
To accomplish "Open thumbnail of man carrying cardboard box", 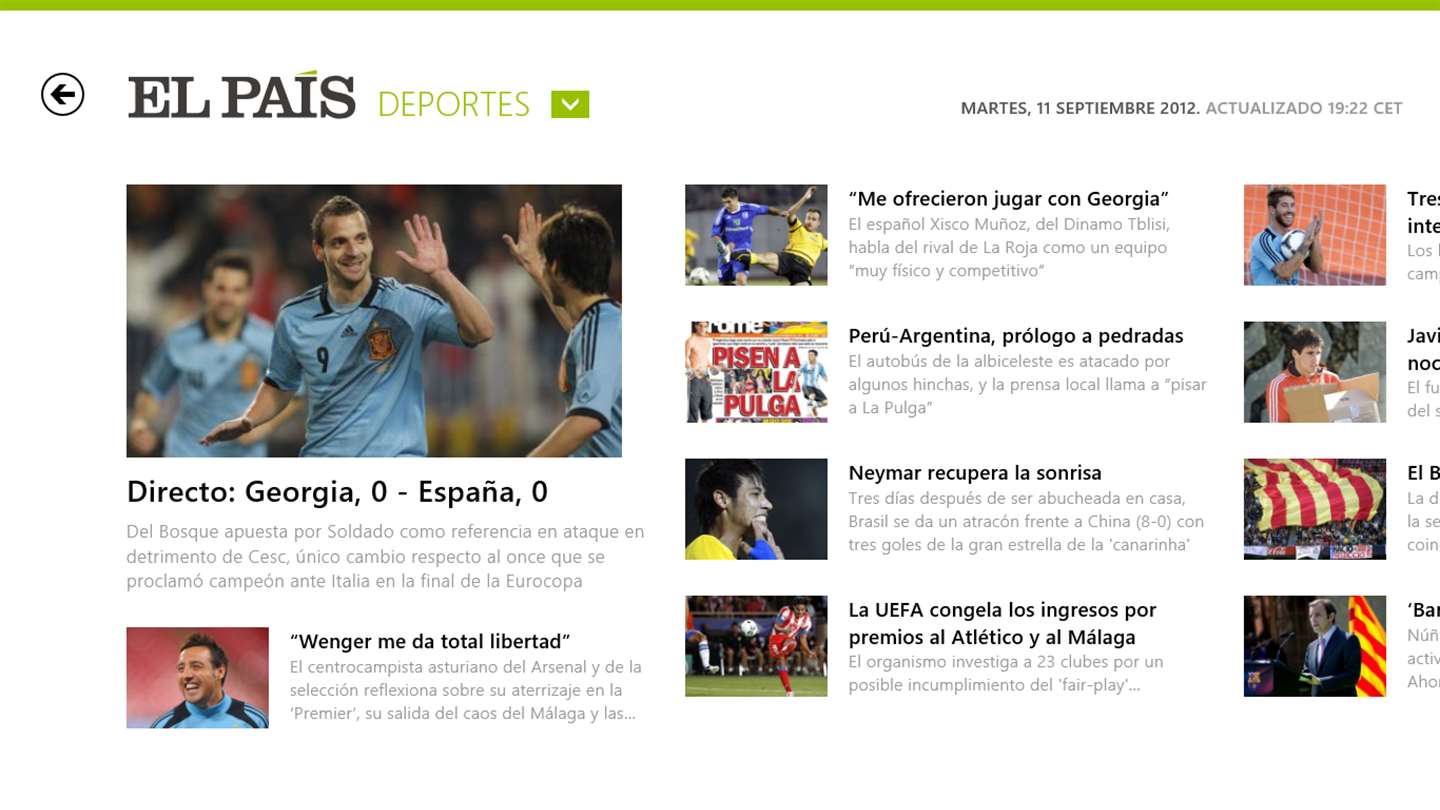I will point(1315,372).
